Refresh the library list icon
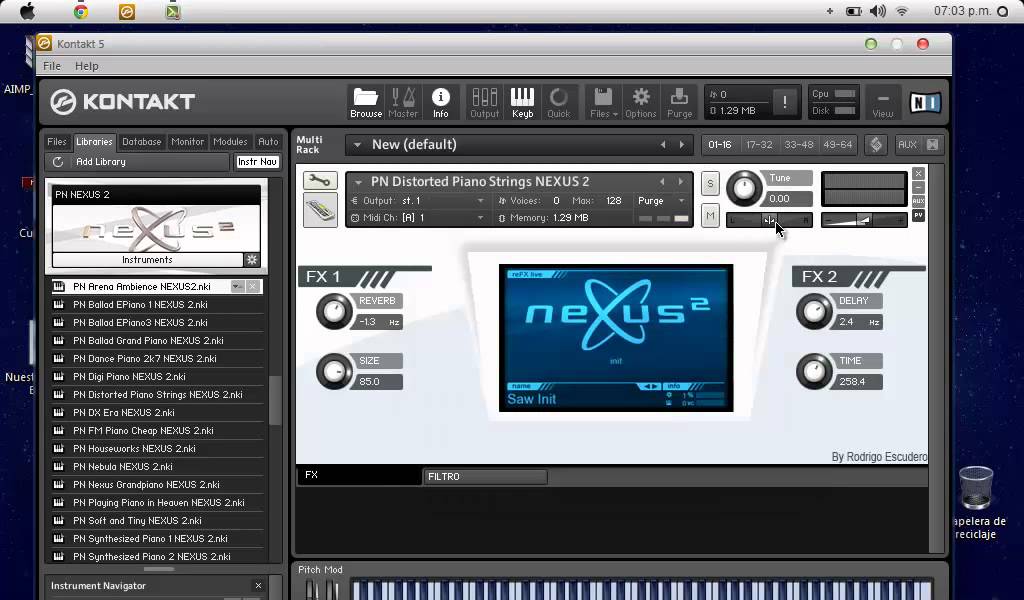1024x600 pixels. [x=57, y=162]
